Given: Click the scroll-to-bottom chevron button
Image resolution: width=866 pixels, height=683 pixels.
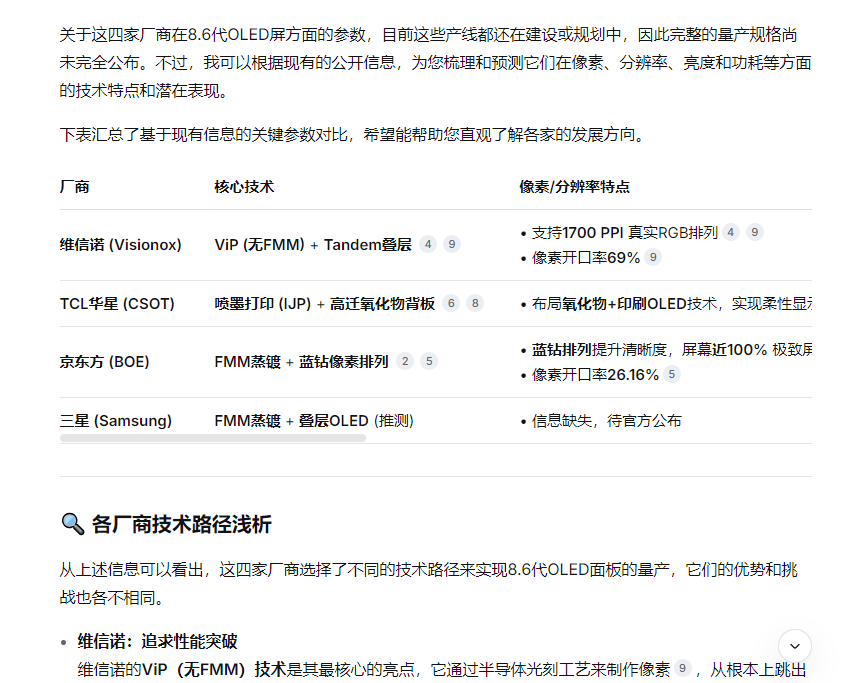Looking at the screenshot, I should (795, 646).
